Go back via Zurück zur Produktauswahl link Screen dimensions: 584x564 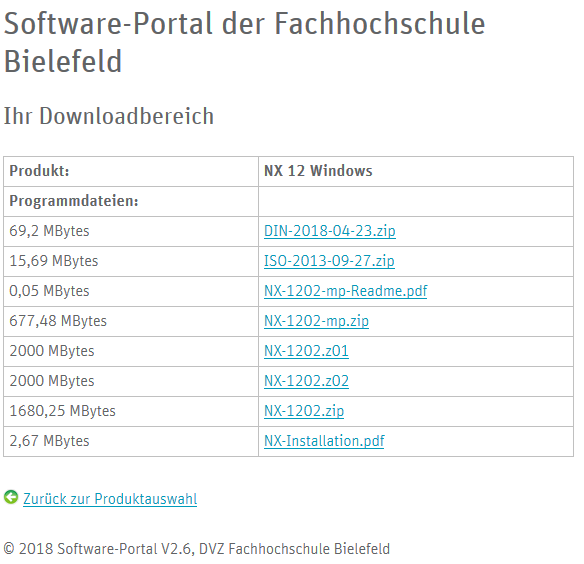(x=110, y=499)
